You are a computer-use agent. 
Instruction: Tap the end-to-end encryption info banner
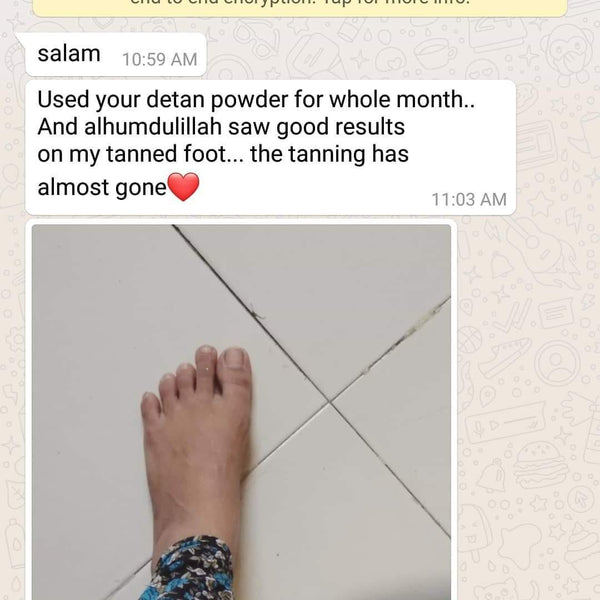click(x=300, y=7)
